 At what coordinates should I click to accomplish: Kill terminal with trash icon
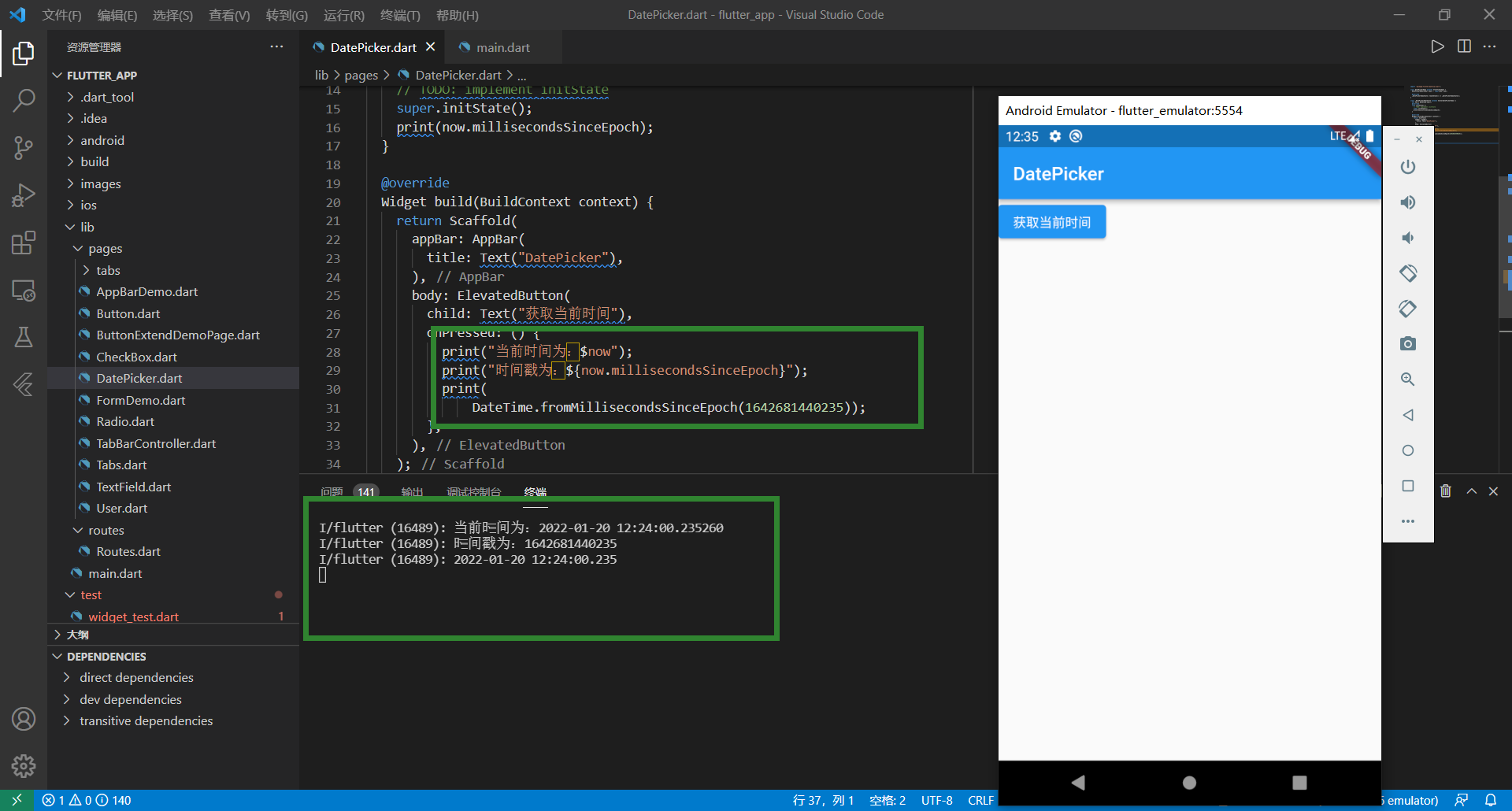pyautogui.click(x=1446, y=491)
